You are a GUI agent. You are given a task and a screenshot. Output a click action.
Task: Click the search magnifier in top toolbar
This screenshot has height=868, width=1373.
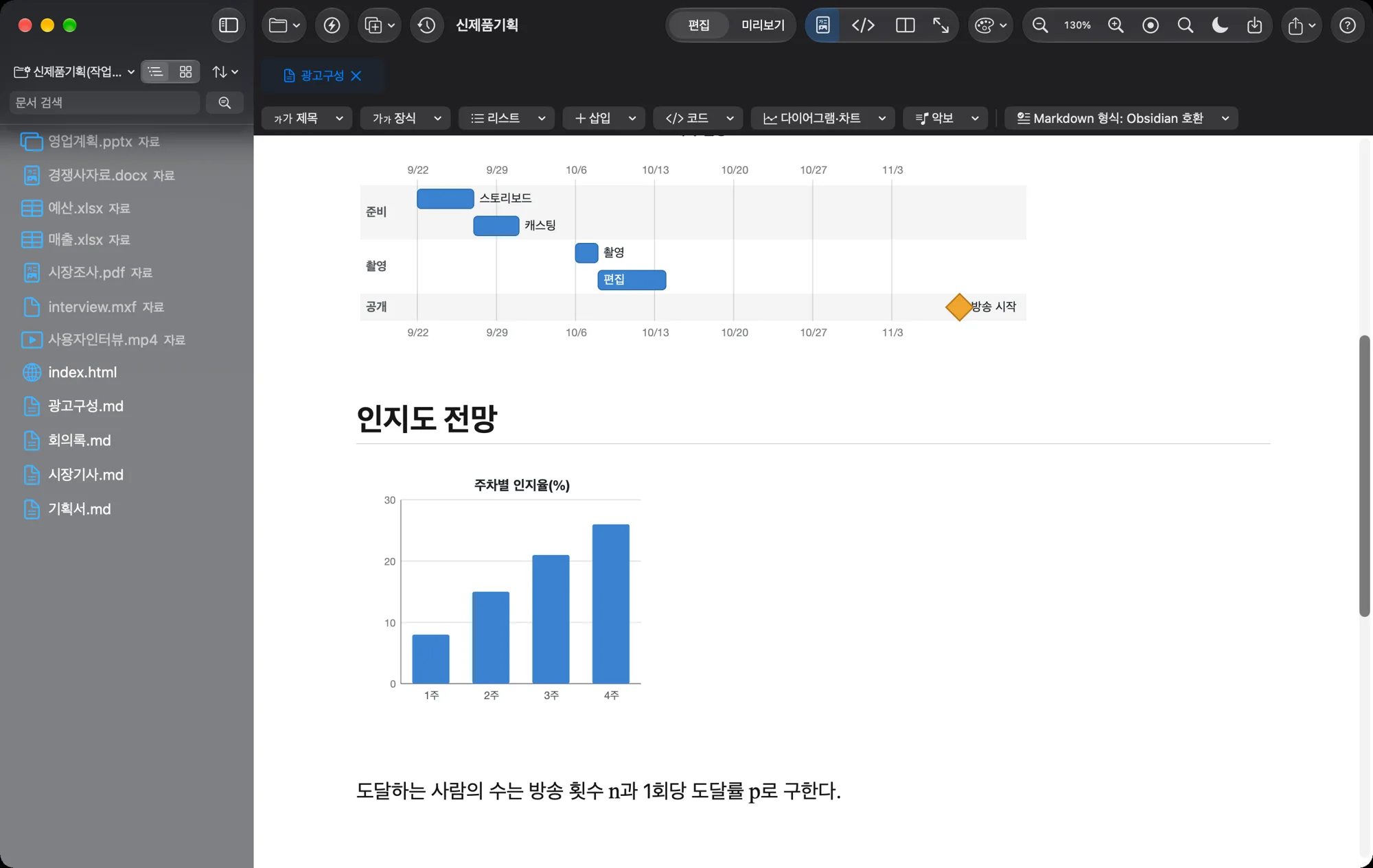point(1185,25)
